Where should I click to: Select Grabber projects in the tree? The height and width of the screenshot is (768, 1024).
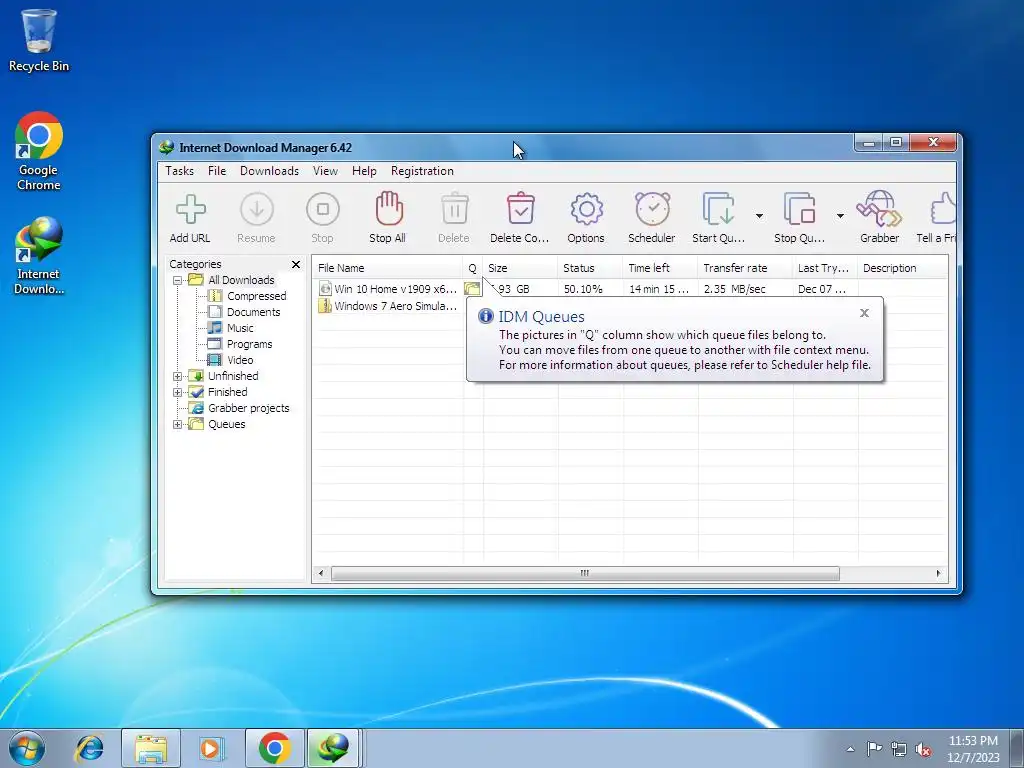(248, 408)
